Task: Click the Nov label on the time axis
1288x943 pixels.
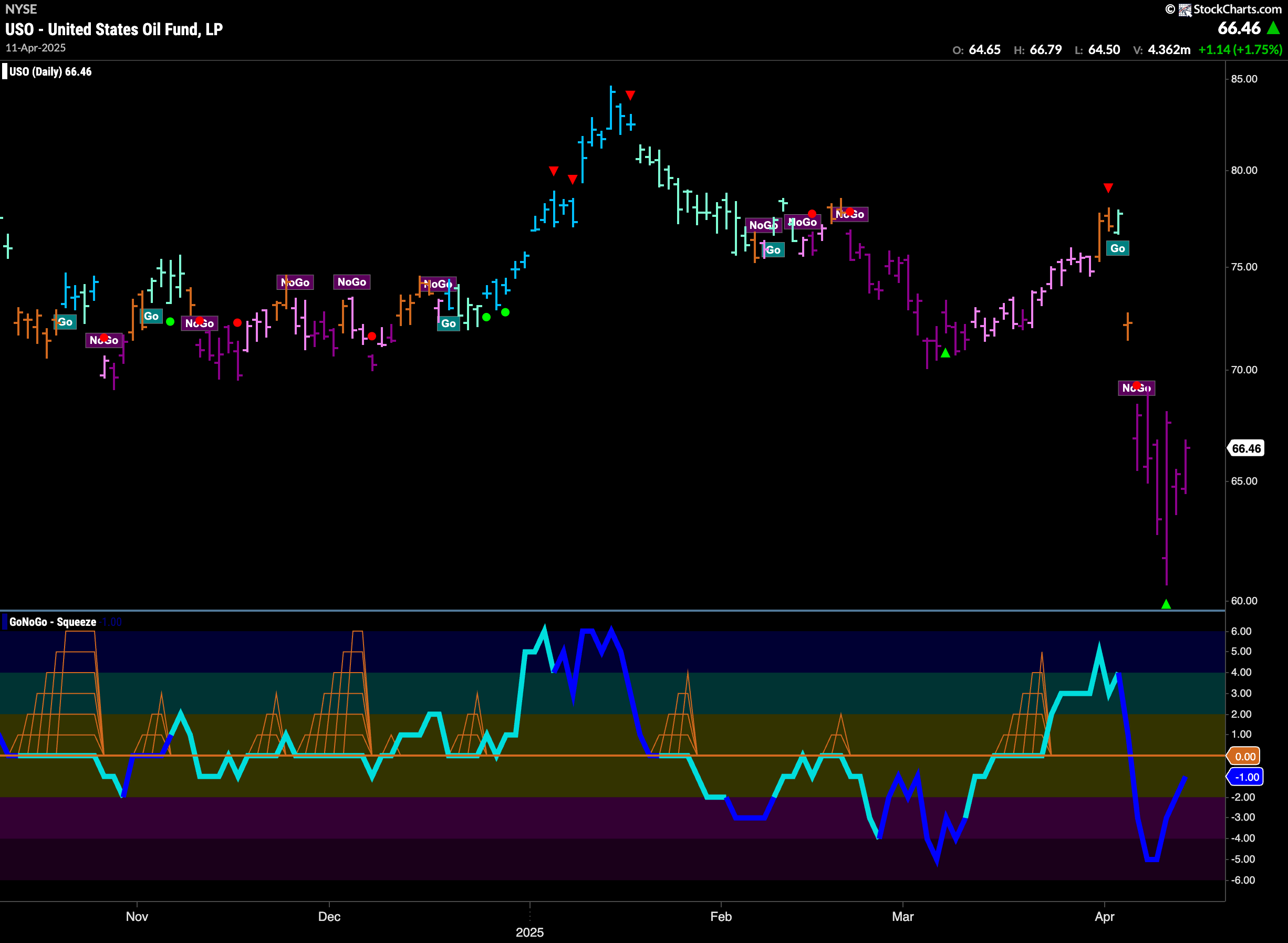Action: (x=137, y=917)
